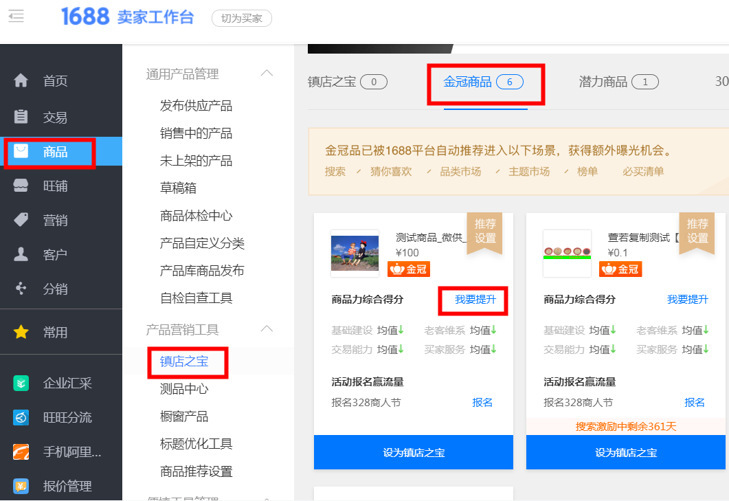
Task: Click the 切为买家 button
Action: [x=241, y=18]
